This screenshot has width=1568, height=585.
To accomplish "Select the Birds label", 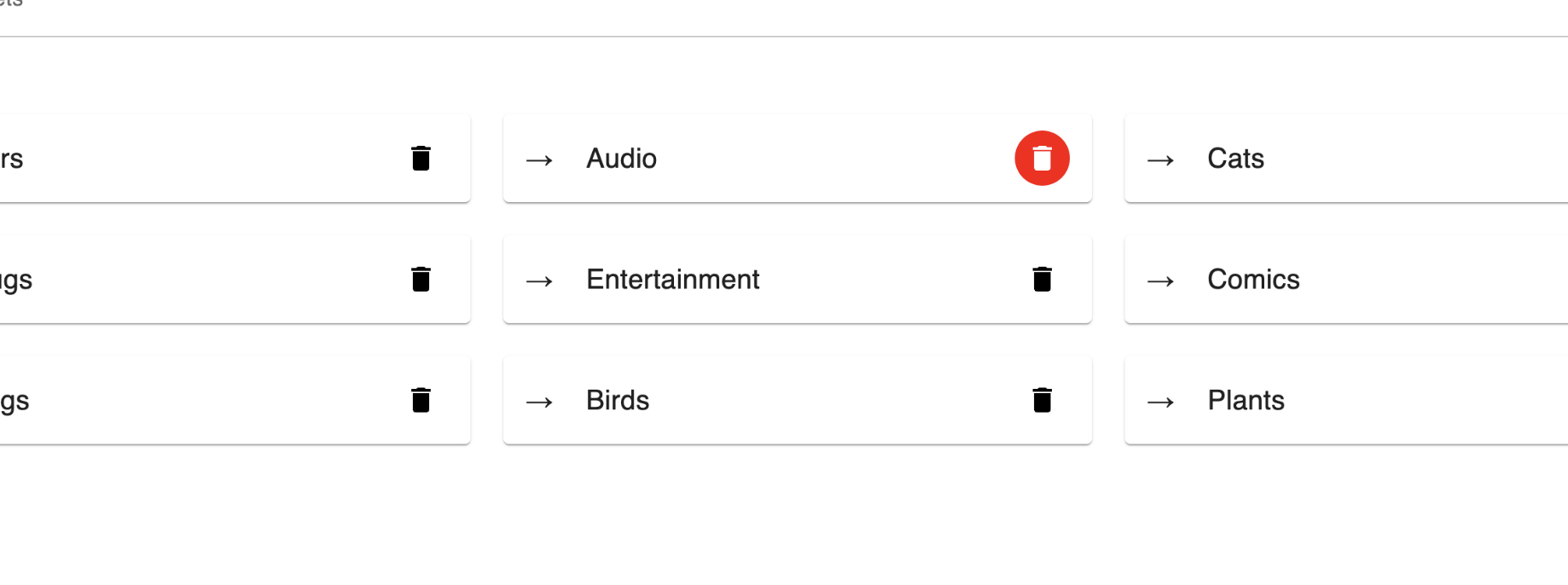I will point(618,401).
